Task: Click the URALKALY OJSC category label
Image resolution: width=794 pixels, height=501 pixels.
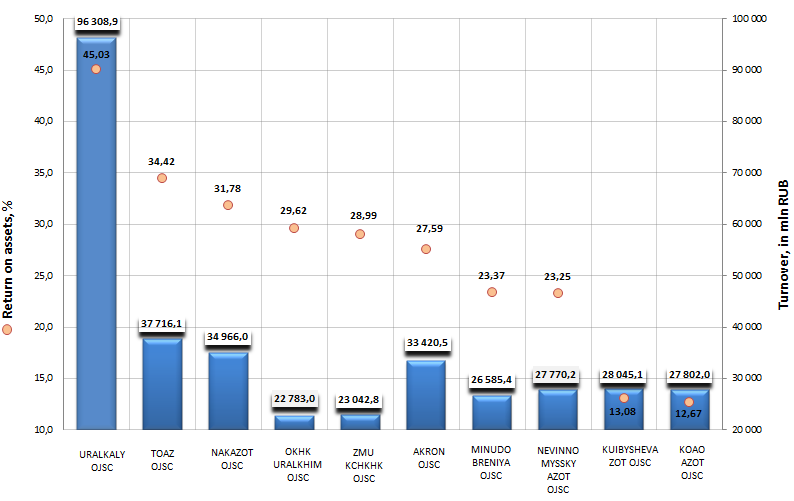Action: click(102, 461)
